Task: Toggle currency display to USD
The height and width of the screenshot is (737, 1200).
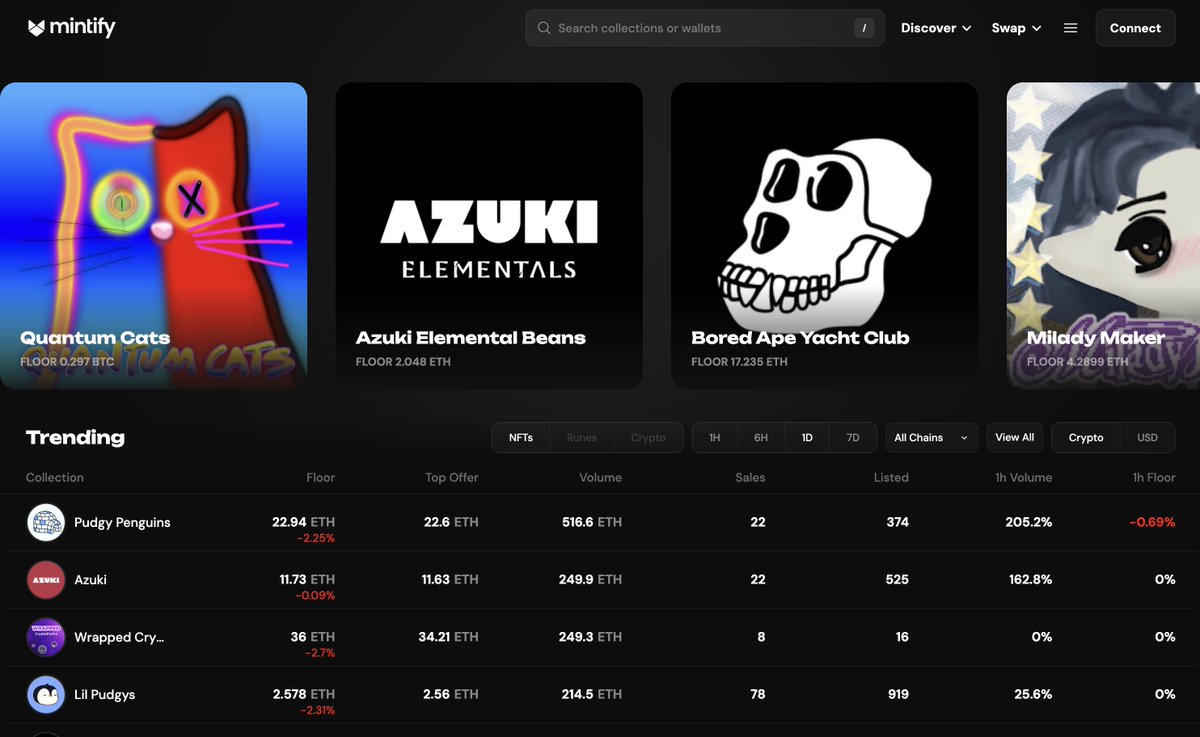Action: [x=1147, y=438]
